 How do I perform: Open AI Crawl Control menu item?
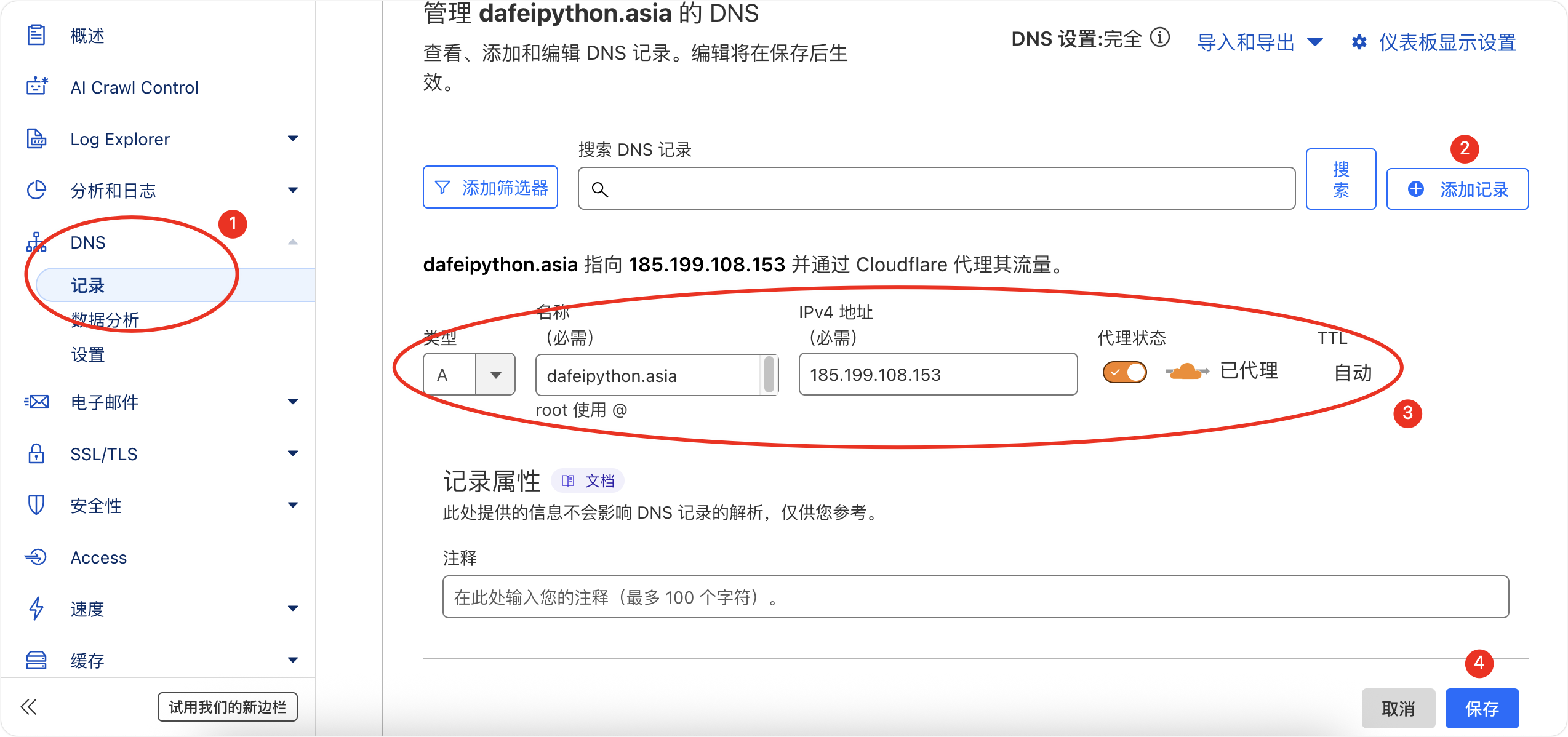click(135, 87)
